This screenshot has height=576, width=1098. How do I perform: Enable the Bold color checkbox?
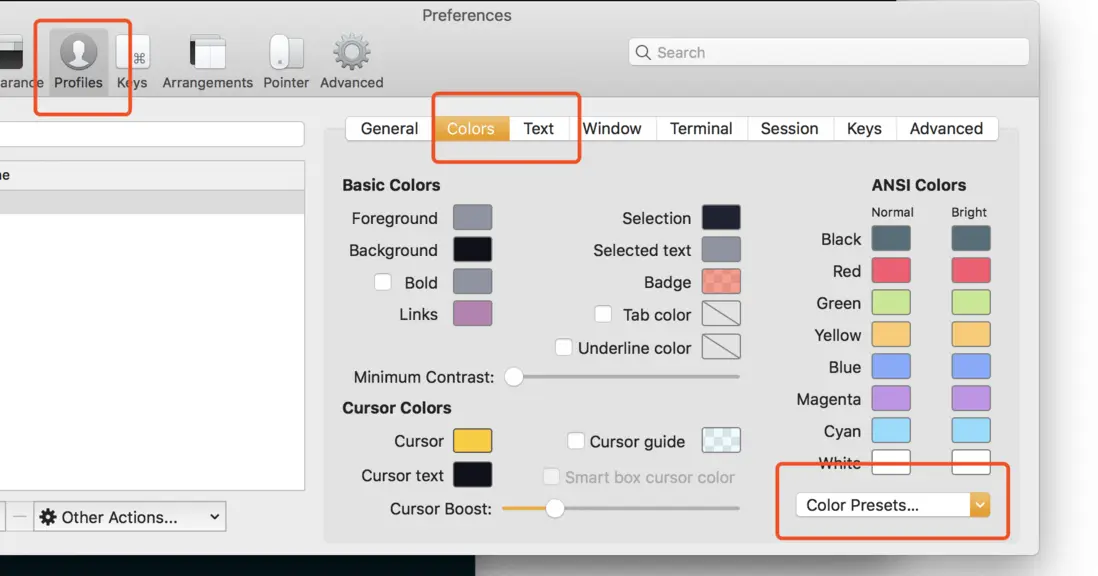(x=383, y=282)
